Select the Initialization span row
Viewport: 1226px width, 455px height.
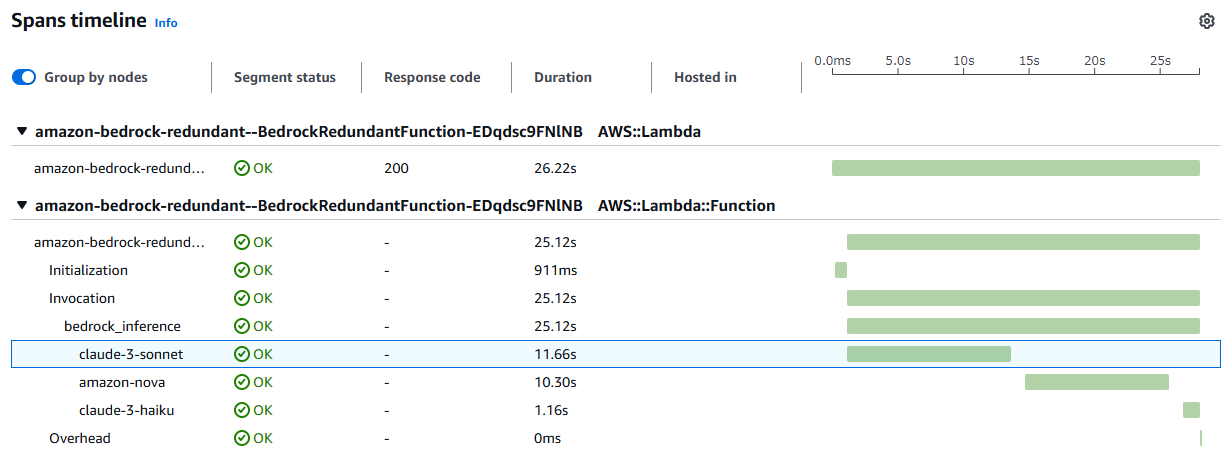pyautogui.click(x=88, y=270)
